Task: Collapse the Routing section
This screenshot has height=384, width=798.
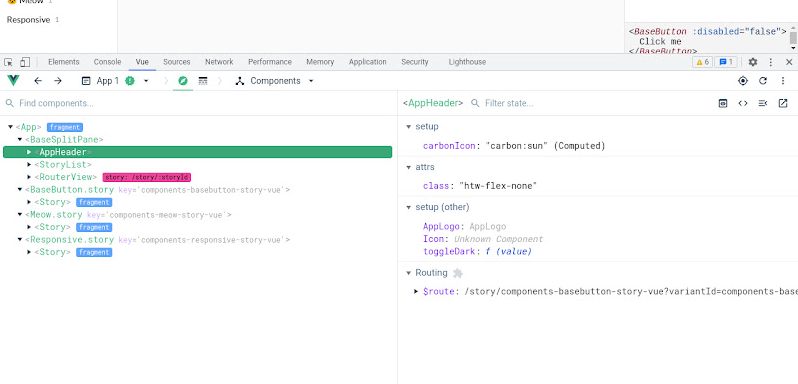Action: point(408,273)
